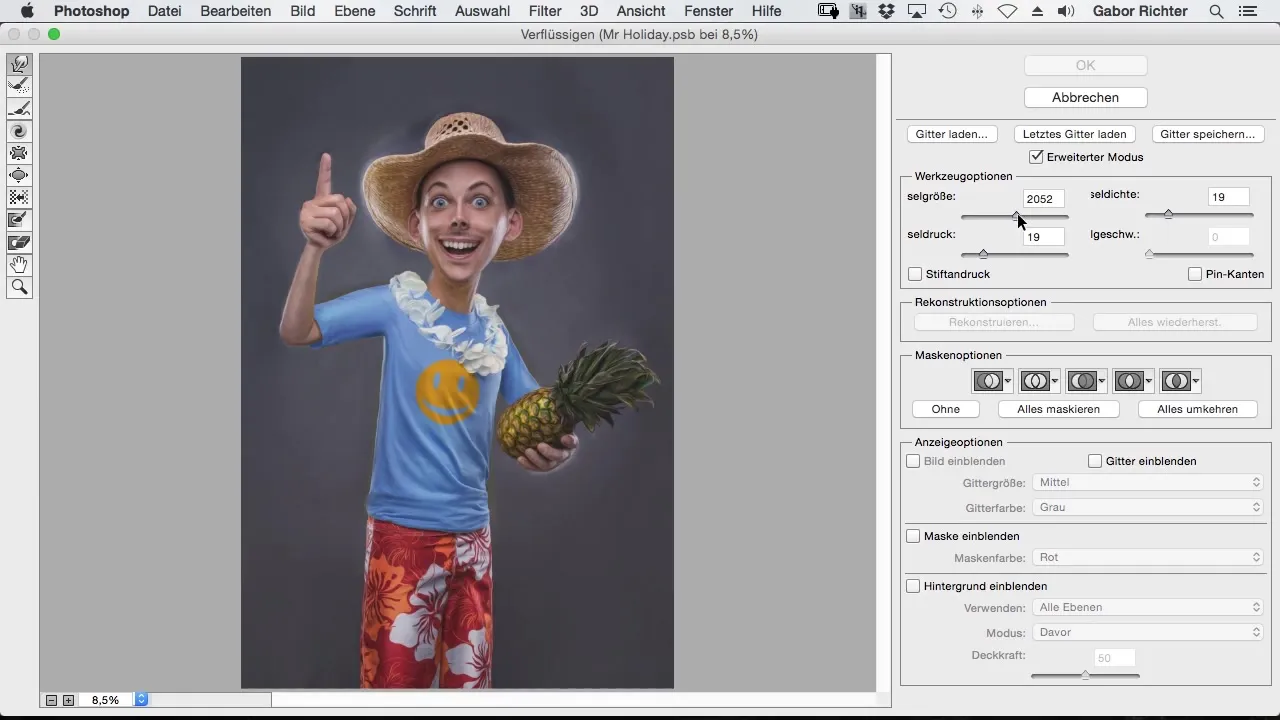Check Maske einblenden
Image resolution: width=1280 pixels, height=720 pixels.
tap(913, 536)
